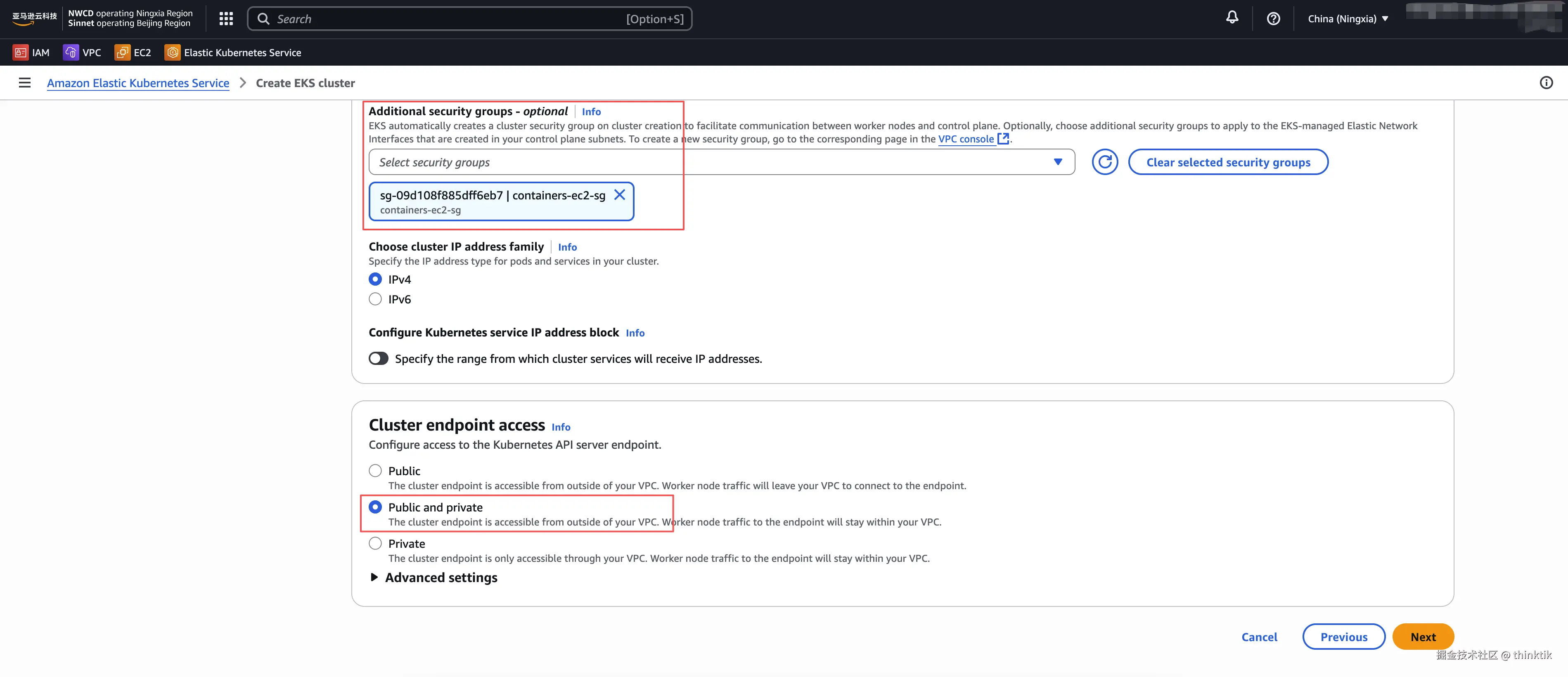1568x677 pixels.
Task: Open the hamburger side navigation menu
Action: click(x=24, y=83)
